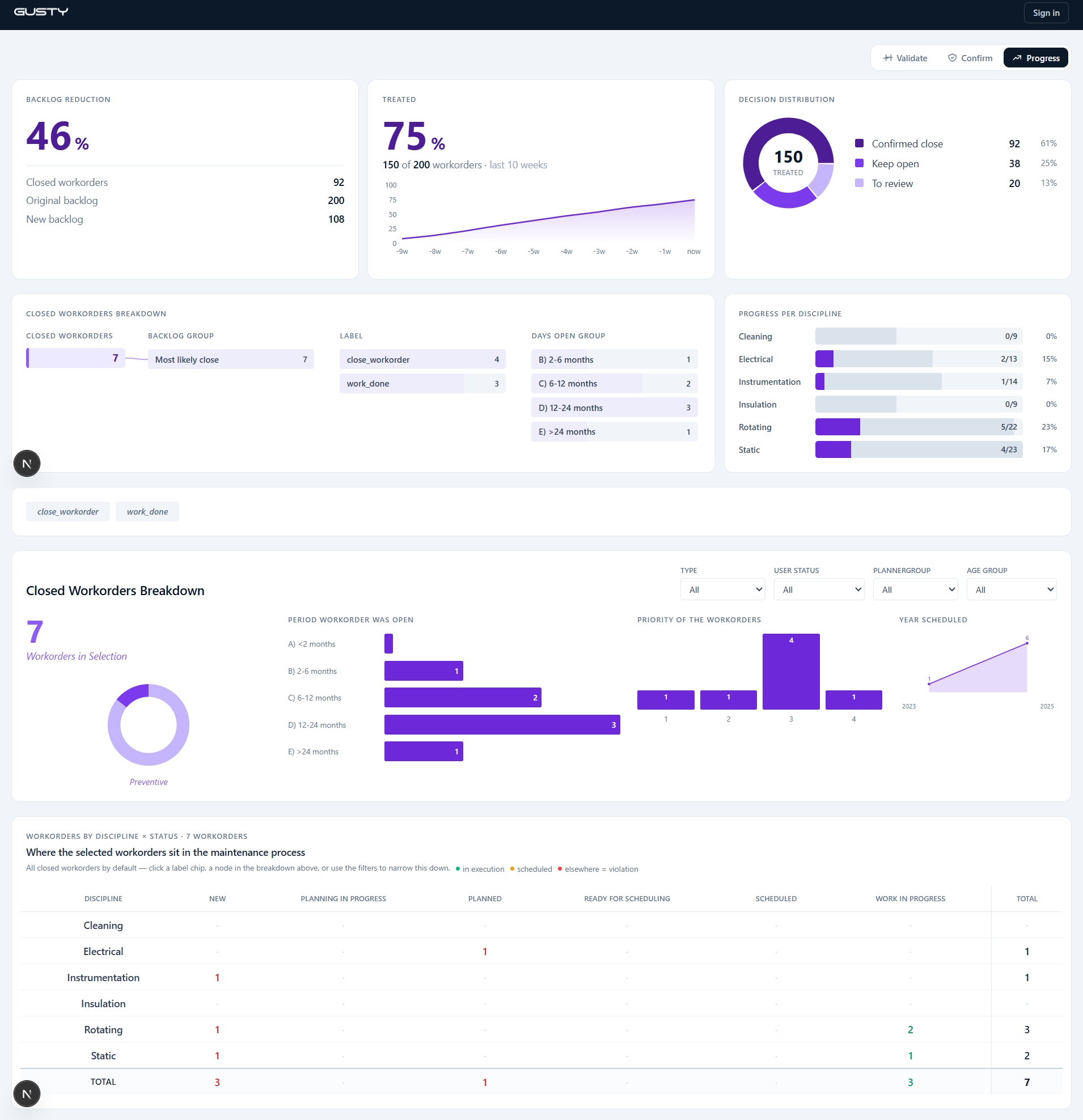Screen dimensions: 1083x1120
Task: Click the priority 4 column bar
Action: 854,700
